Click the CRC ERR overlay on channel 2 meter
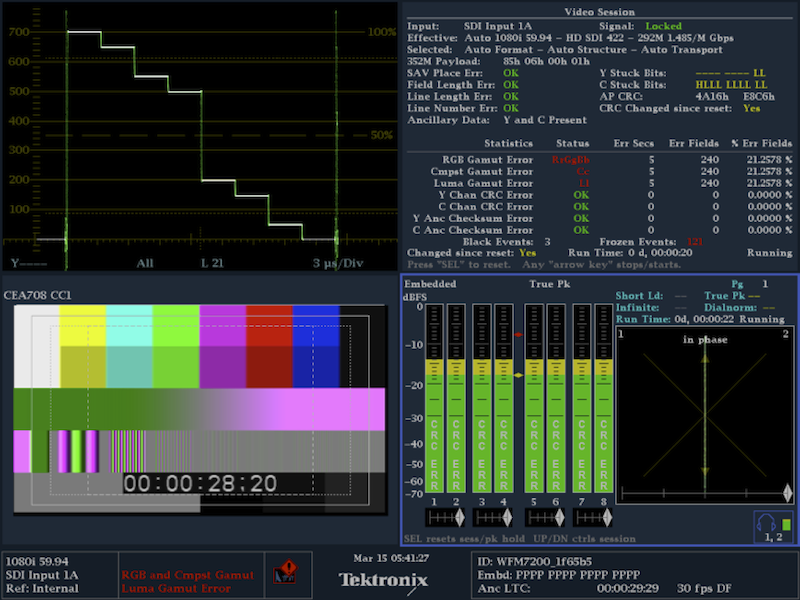Viewport: 800px width, 600px height. click(455, 450)
